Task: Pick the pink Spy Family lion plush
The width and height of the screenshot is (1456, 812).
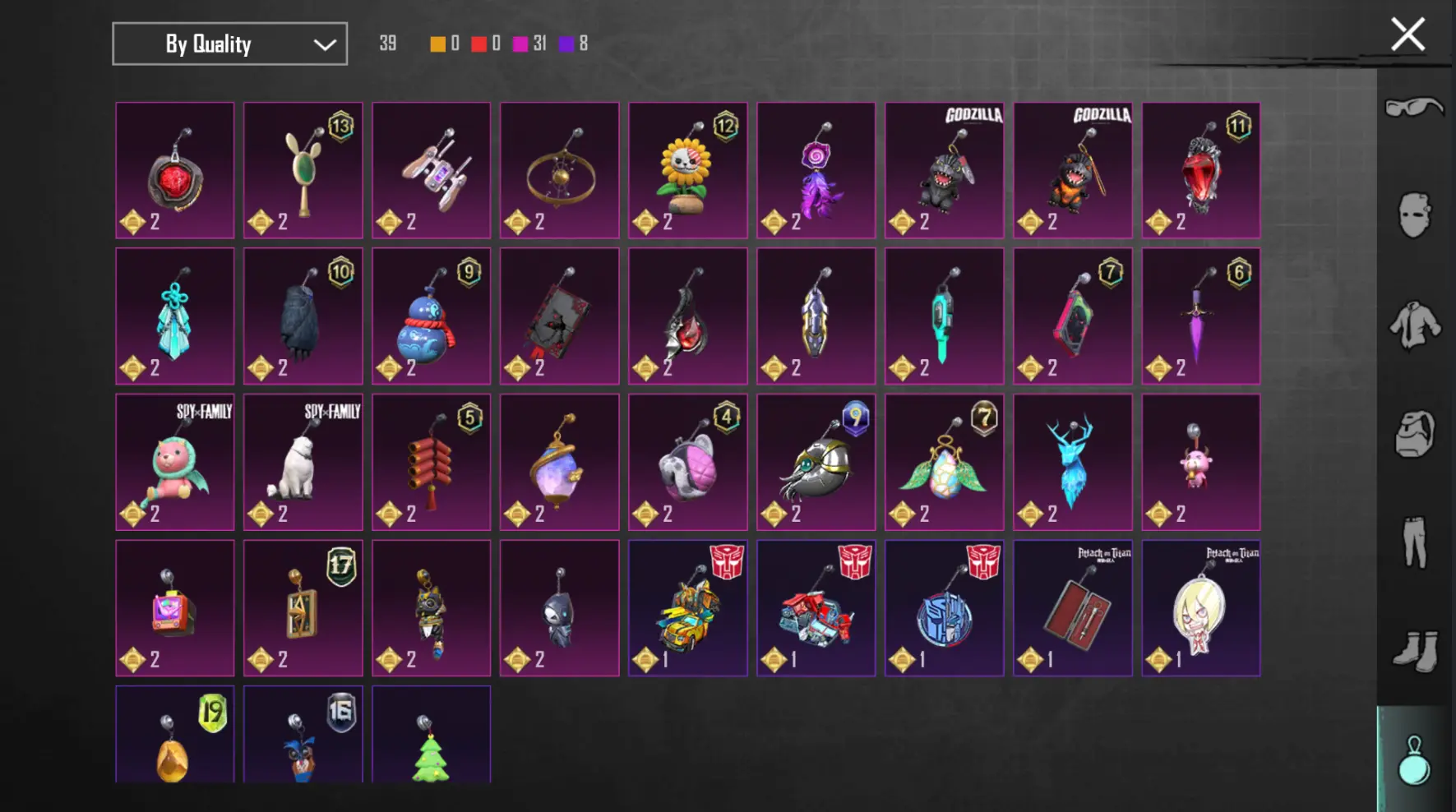Action: pyautogui.click(x=174, y=462)
